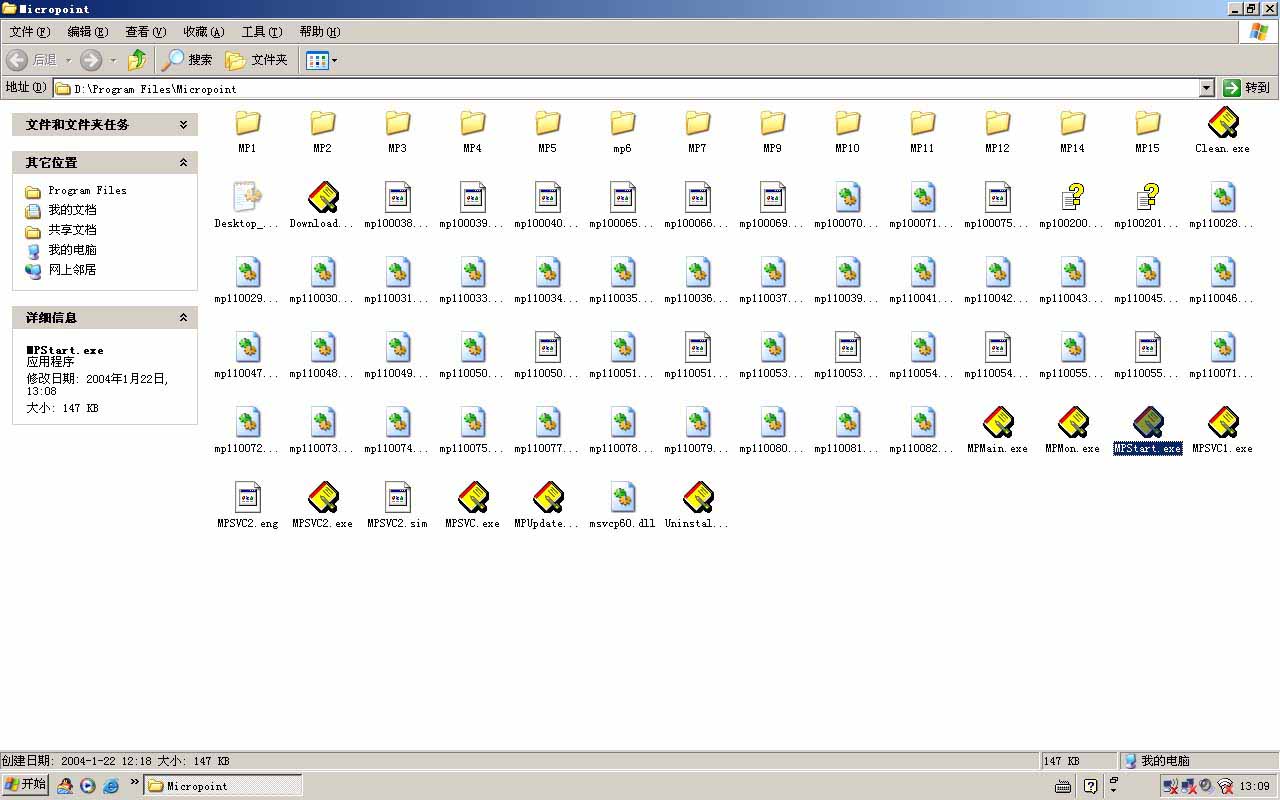1280x800 pixels.
Task: Select the mp100038 config file icon
Action: tap(397, 198)
